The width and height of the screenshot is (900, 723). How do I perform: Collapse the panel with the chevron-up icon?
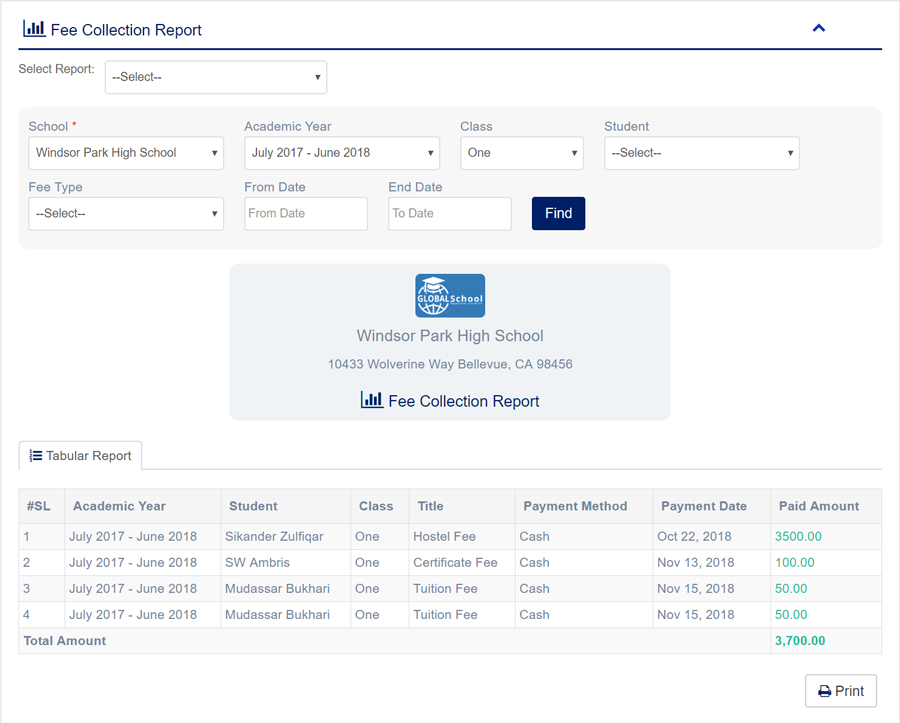tap(818, 28)
